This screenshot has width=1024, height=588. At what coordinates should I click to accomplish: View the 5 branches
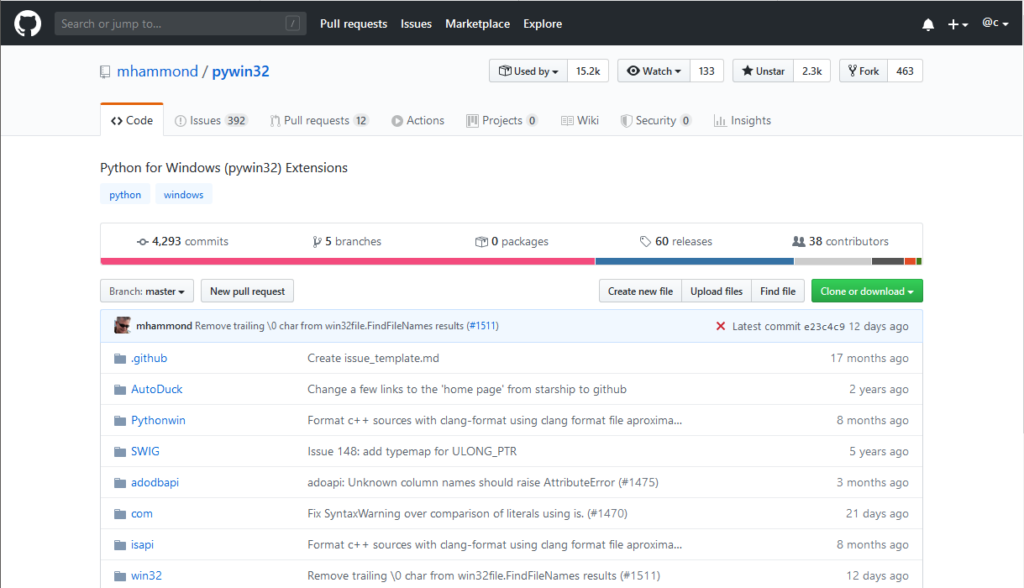pos(347,241)
